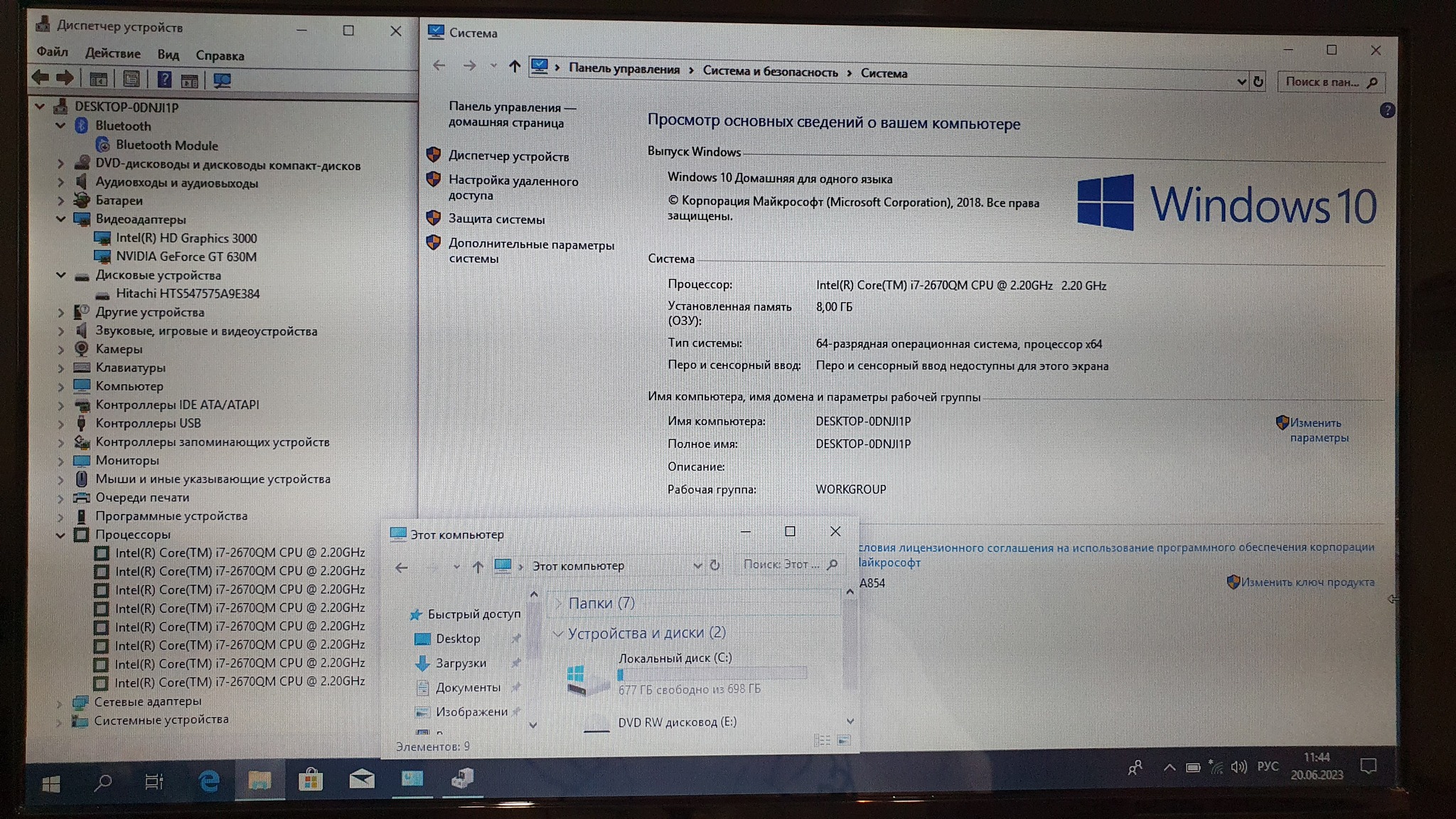Click the help question mark in System window
The height and width of the screenshot is (819, 1456).
[x=1386, y=110]
